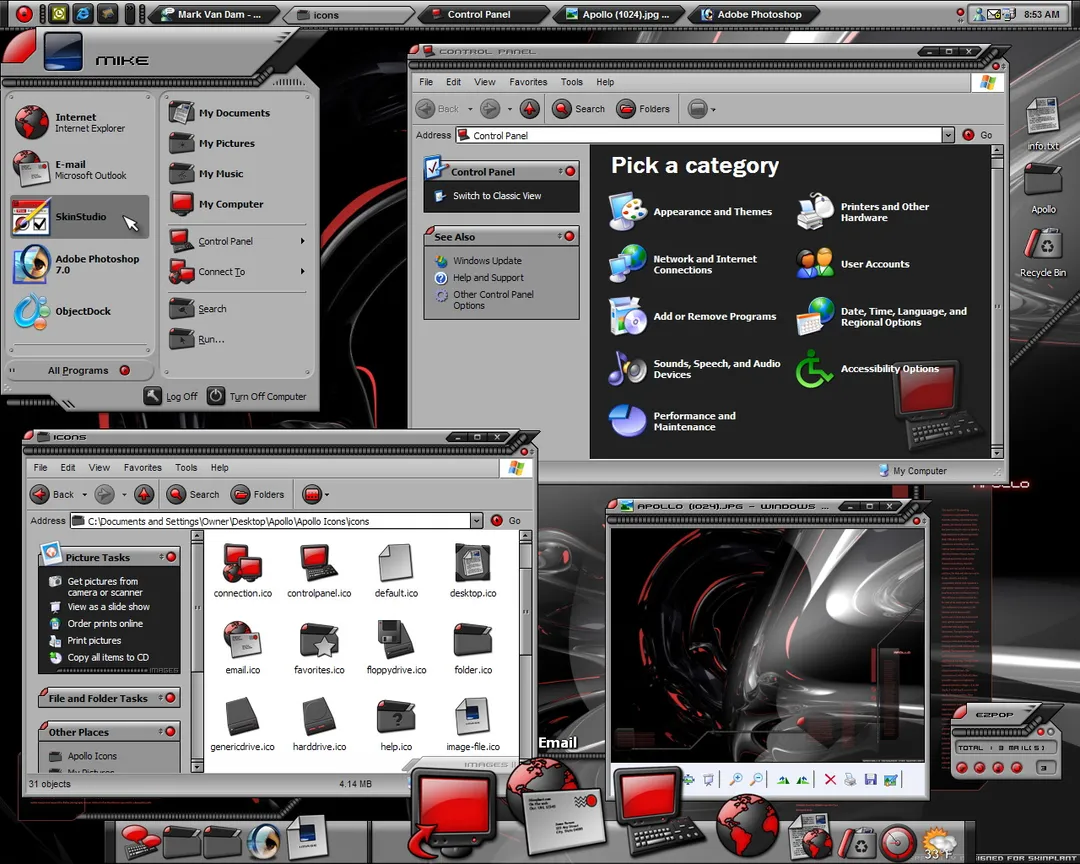Open Recycle Bin desktop icon
The height and width of the screenshot is (864, 1080).
[x=1043, y=253]
